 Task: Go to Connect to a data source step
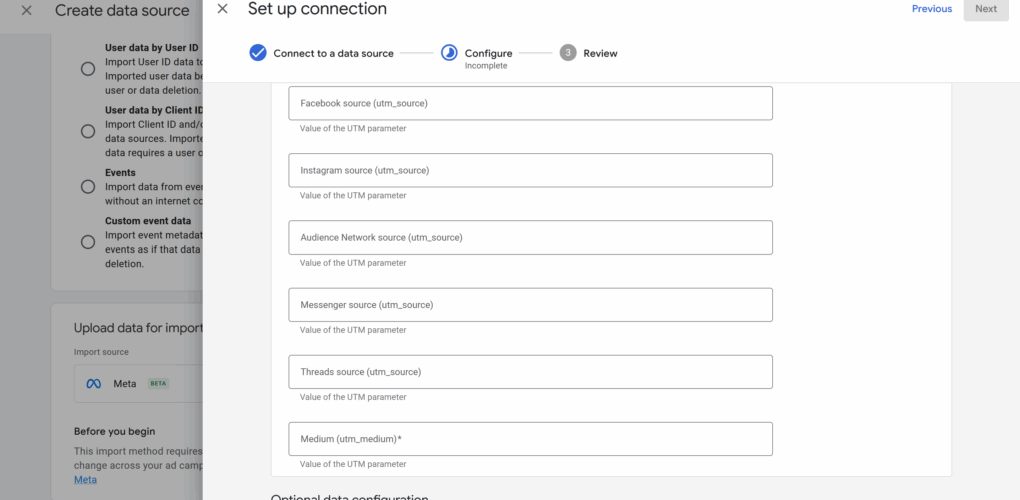click(x=333, y=53)
